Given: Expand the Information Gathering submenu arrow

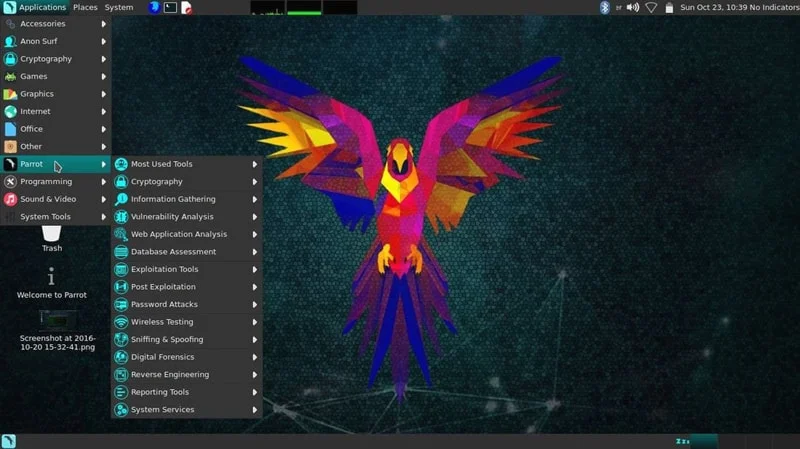Looking at the screenshot, I should click(255, 199).
